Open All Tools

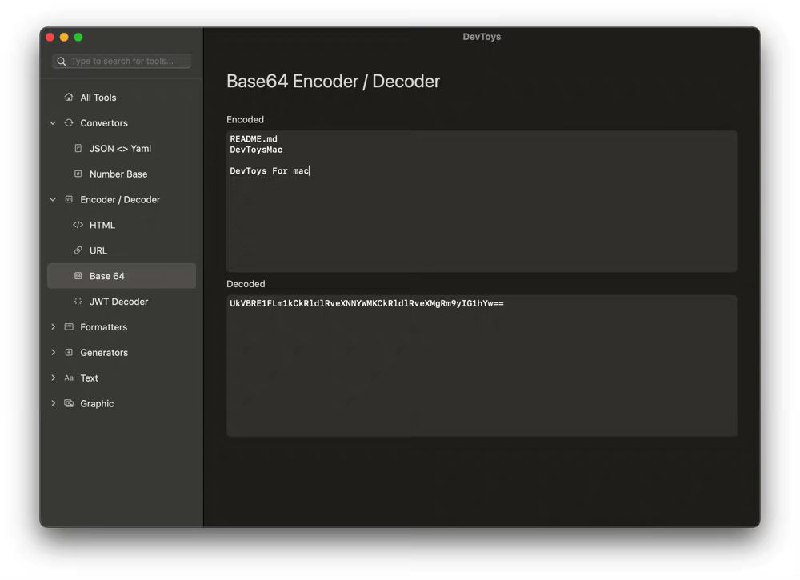pyautogui.click(x=98, y=97)
